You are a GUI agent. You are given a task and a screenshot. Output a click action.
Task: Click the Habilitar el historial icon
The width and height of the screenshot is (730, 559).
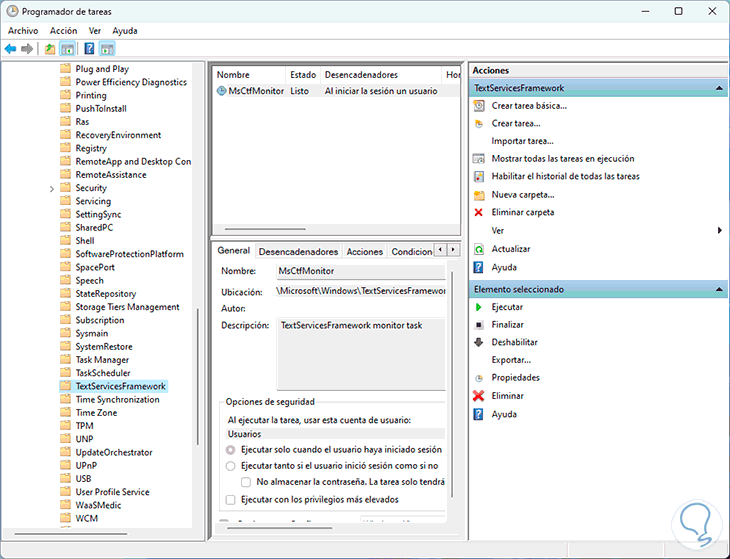tap(479, 177)
